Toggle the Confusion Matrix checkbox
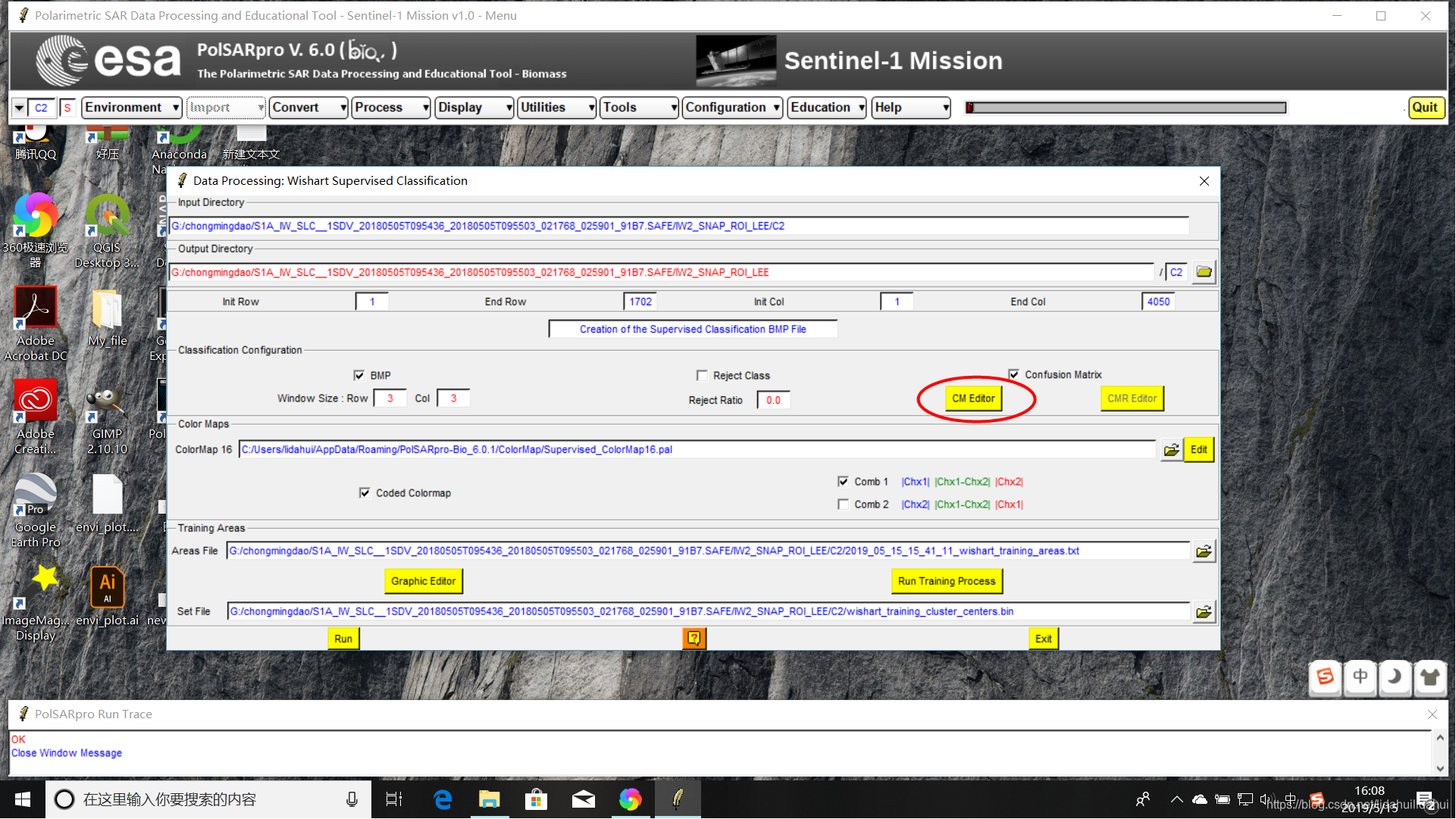Image resolution: width=1456 pixels, height=819 pixels. click(x=1014, y=375)
